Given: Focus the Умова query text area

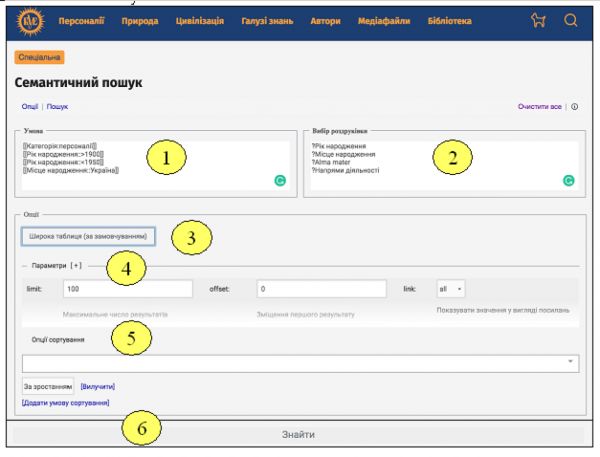Looking at the screenshot, I should 156,165.
